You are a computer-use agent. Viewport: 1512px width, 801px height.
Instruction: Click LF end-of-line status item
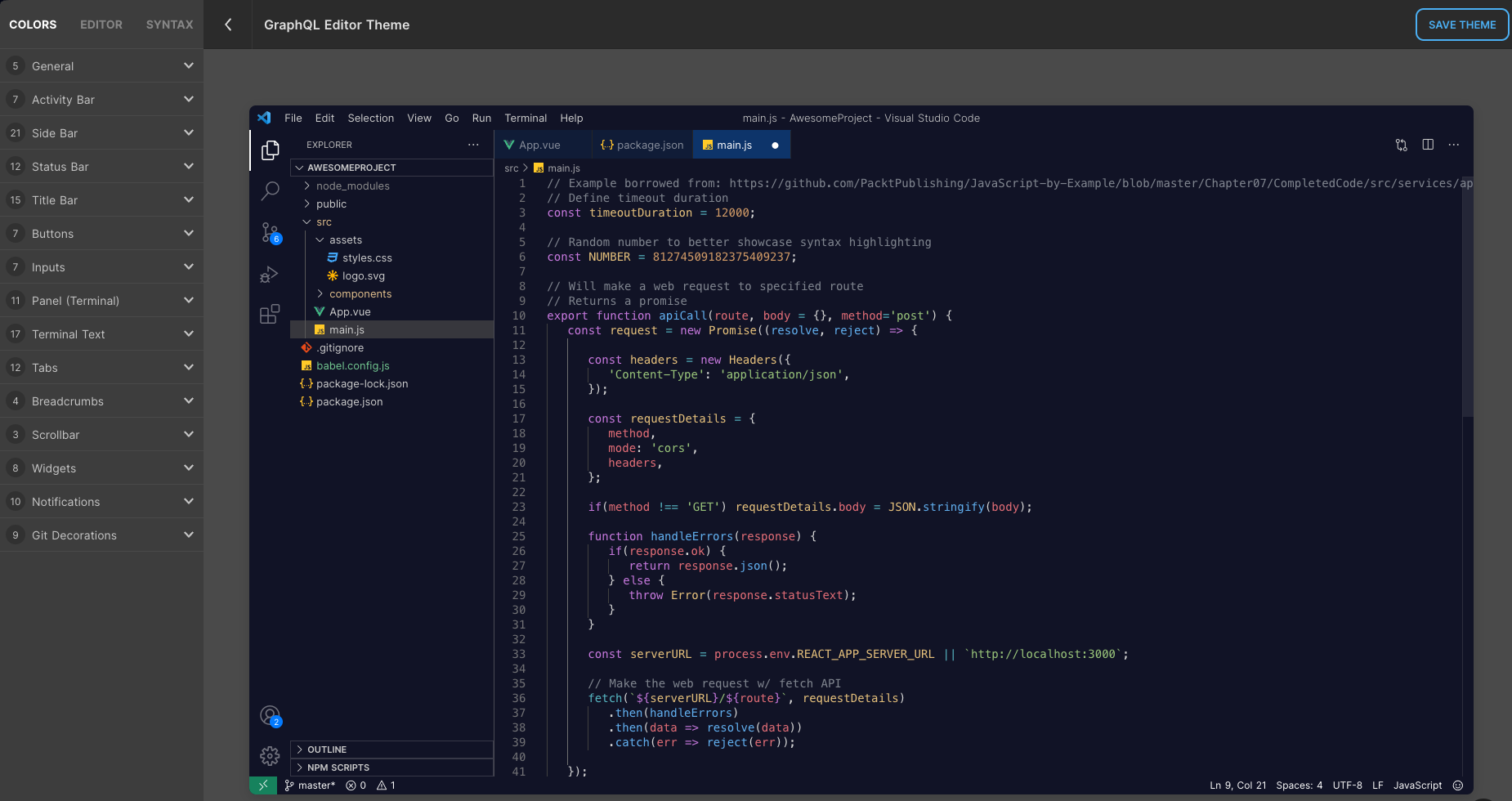click(x=1378, y=785)
